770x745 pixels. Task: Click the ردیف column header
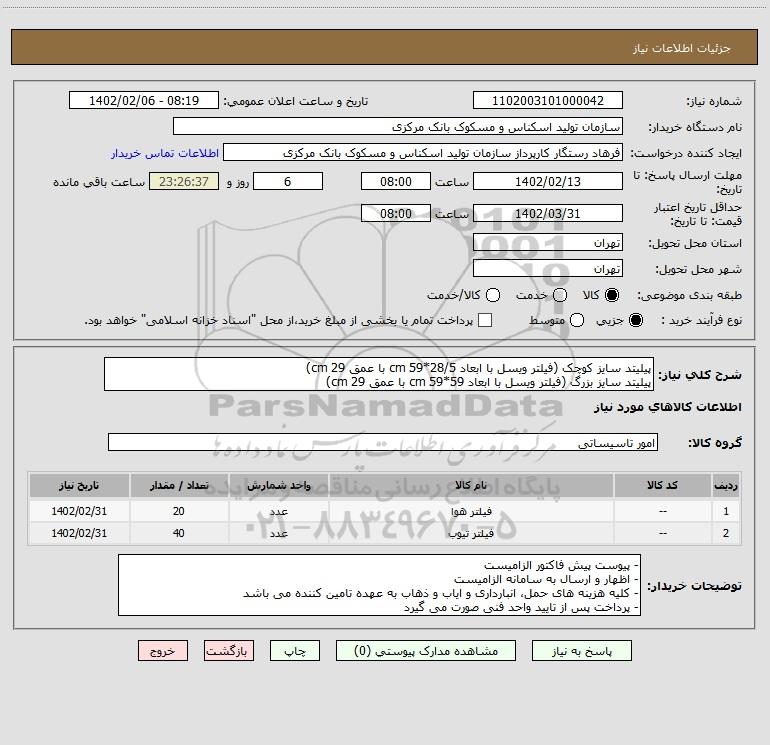[x=726, y=485]
